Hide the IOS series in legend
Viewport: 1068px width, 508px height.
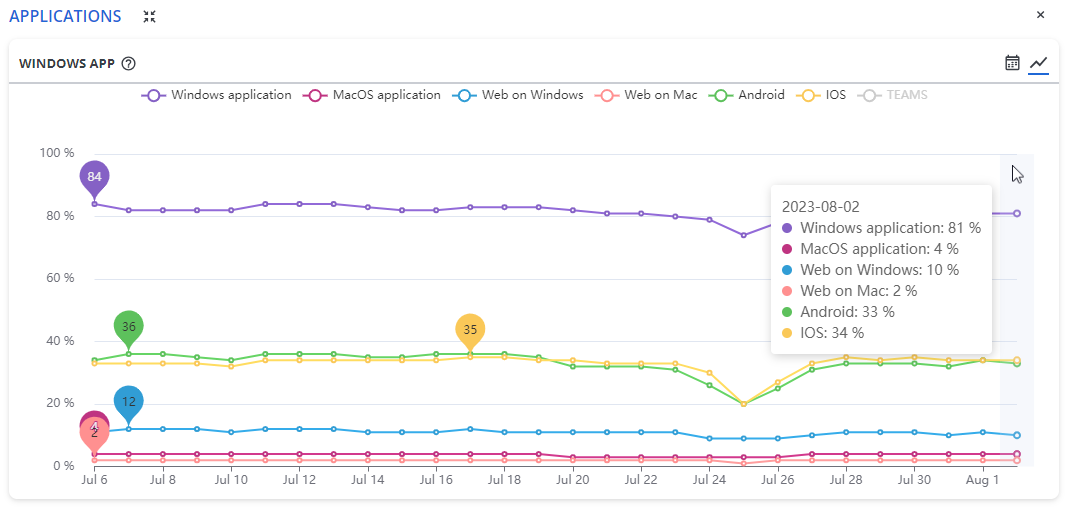(822, 95)
